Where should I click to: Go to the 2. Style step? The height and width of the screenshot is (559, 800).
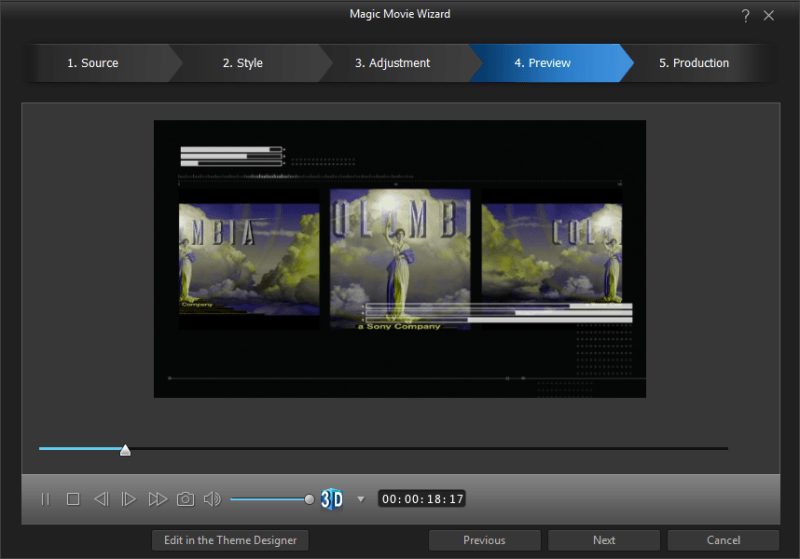(x=243, y=63)
